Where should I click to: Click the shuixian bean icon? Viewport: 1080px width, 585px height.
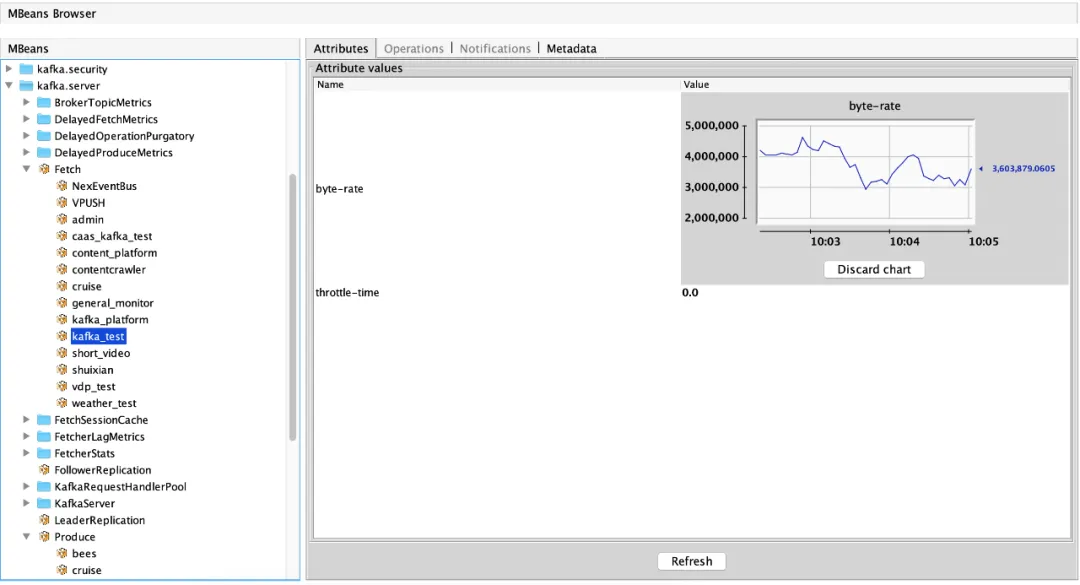click(x=61, y=370)
